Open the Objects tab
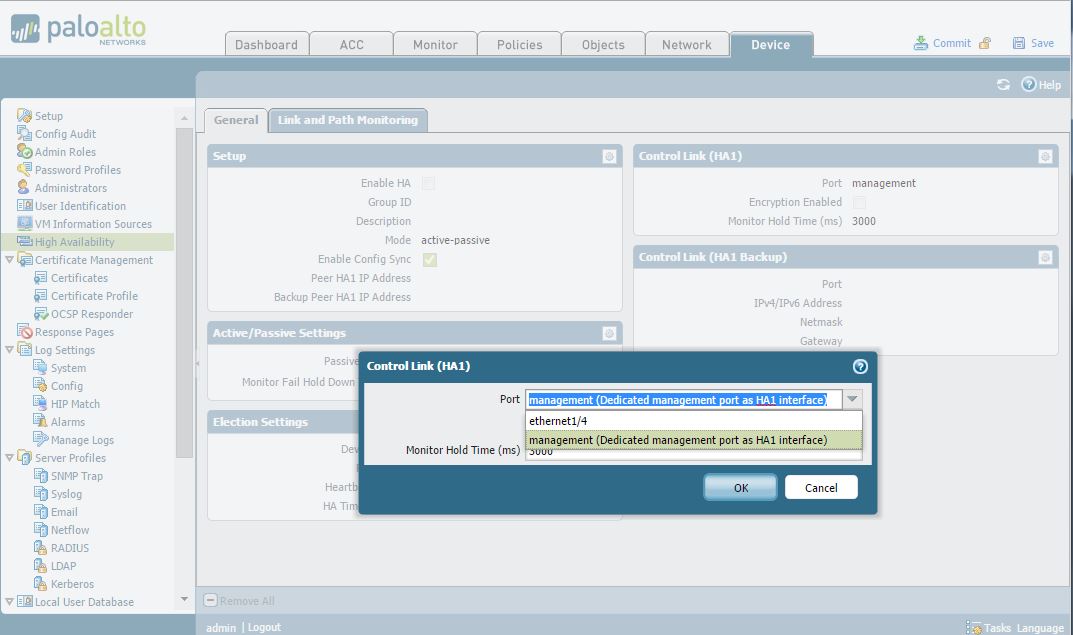Screen dimensions: 1073x635 point(603,44)
